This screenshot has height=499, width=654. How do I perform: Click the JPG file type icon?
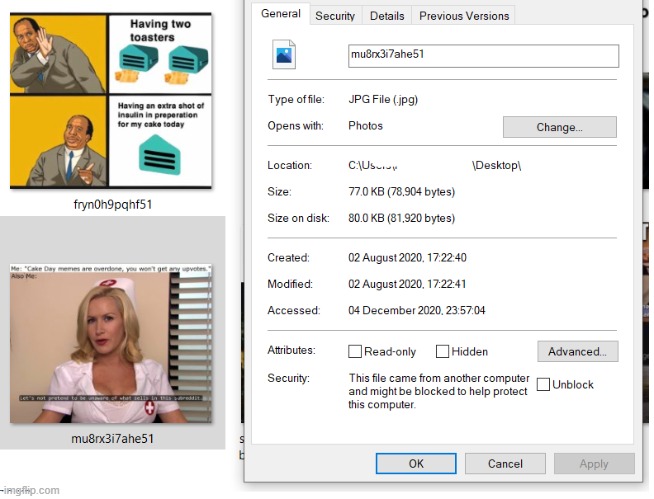(x=284, y=54)
